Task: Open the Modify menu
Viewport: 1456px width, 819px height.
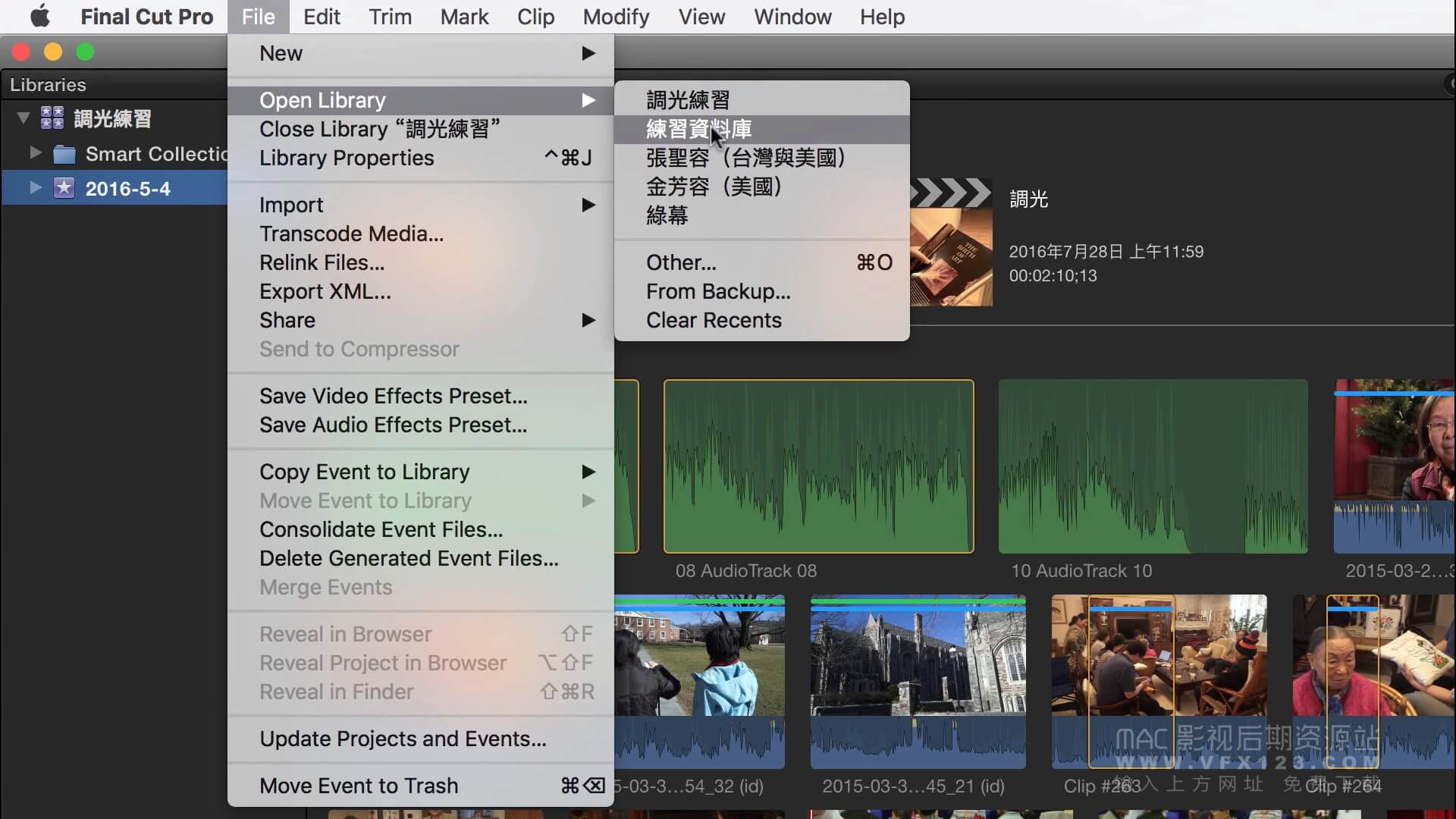Action: pos(616,16)
